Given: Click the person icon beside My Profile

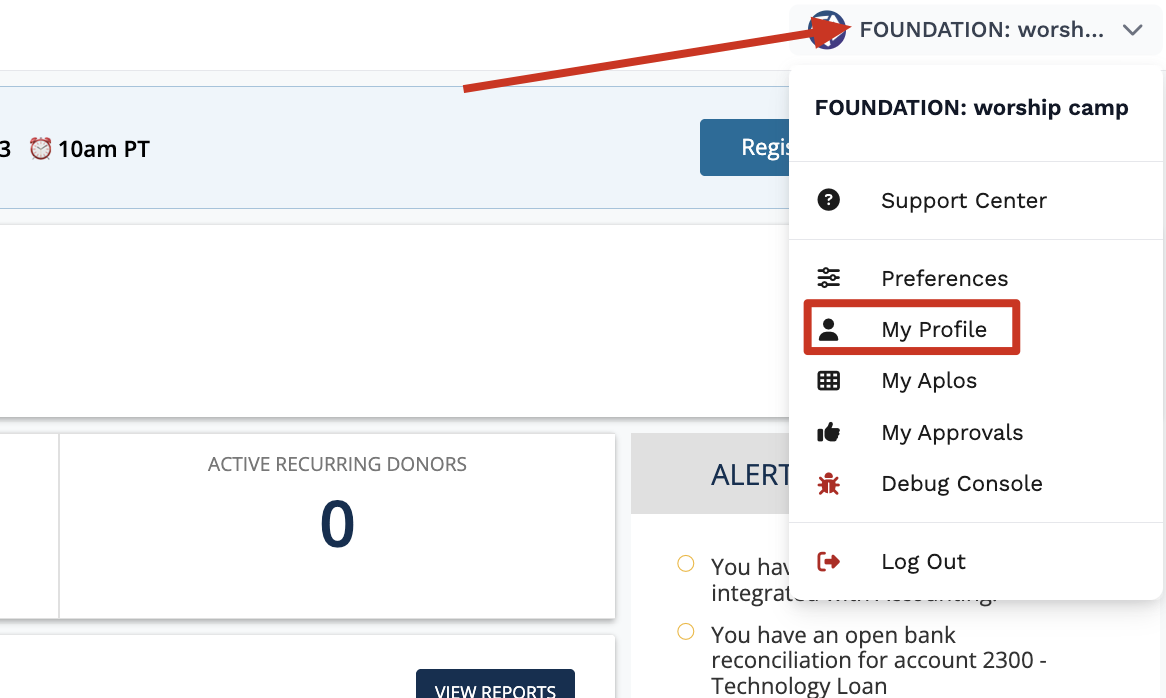Looking at the screenshot, I should 828,330.
